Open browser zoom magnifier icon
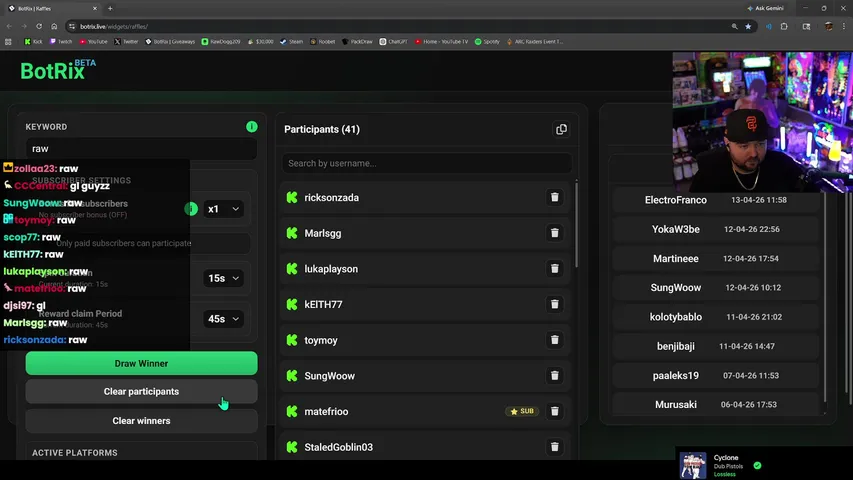This screenshot has height=480, width=853. pyautogui.click(x=734, y=26)
